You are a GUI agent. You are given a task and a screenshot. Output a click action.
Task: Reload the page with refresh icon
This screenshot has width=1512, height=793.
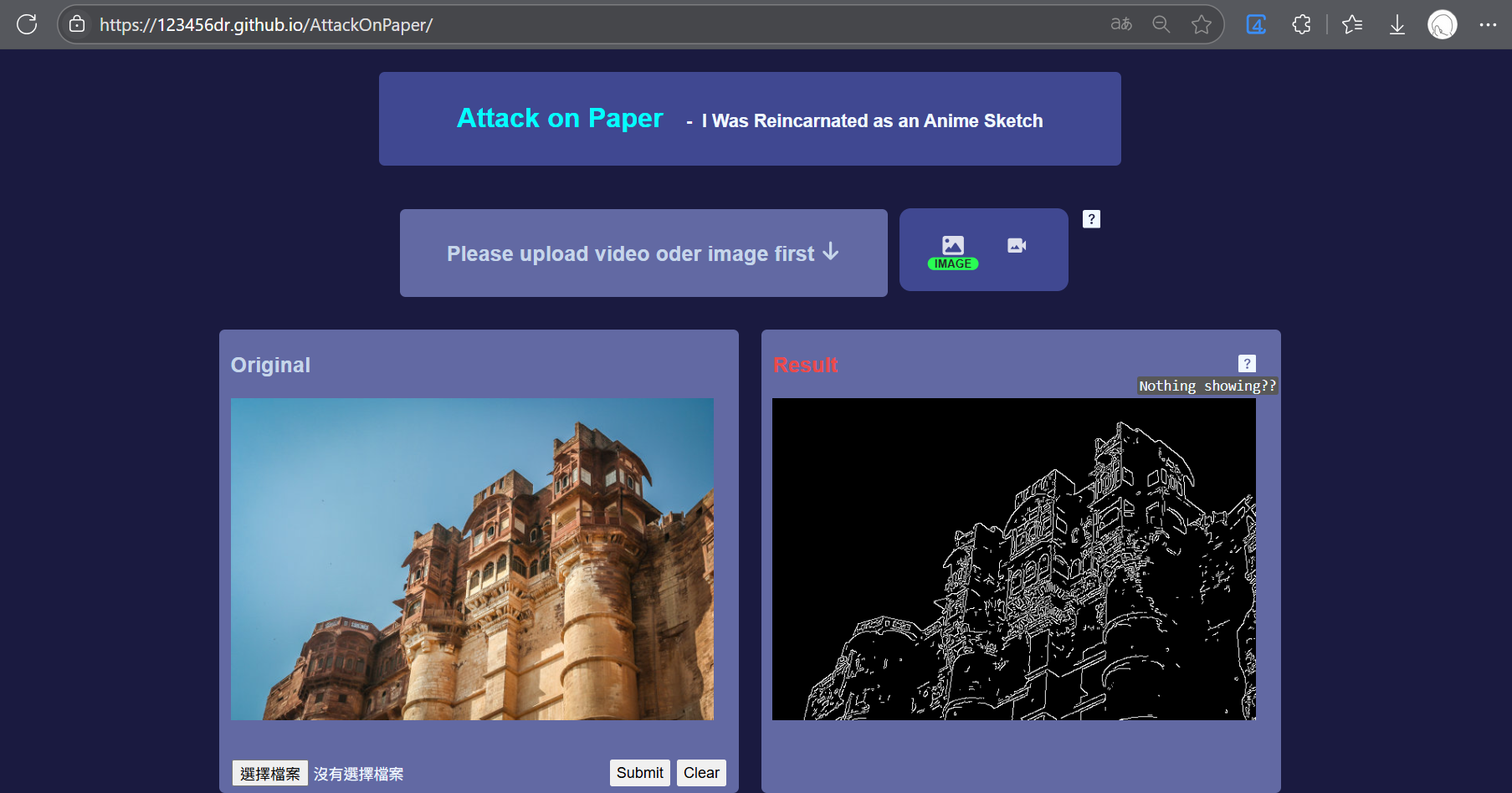[27, 24]
